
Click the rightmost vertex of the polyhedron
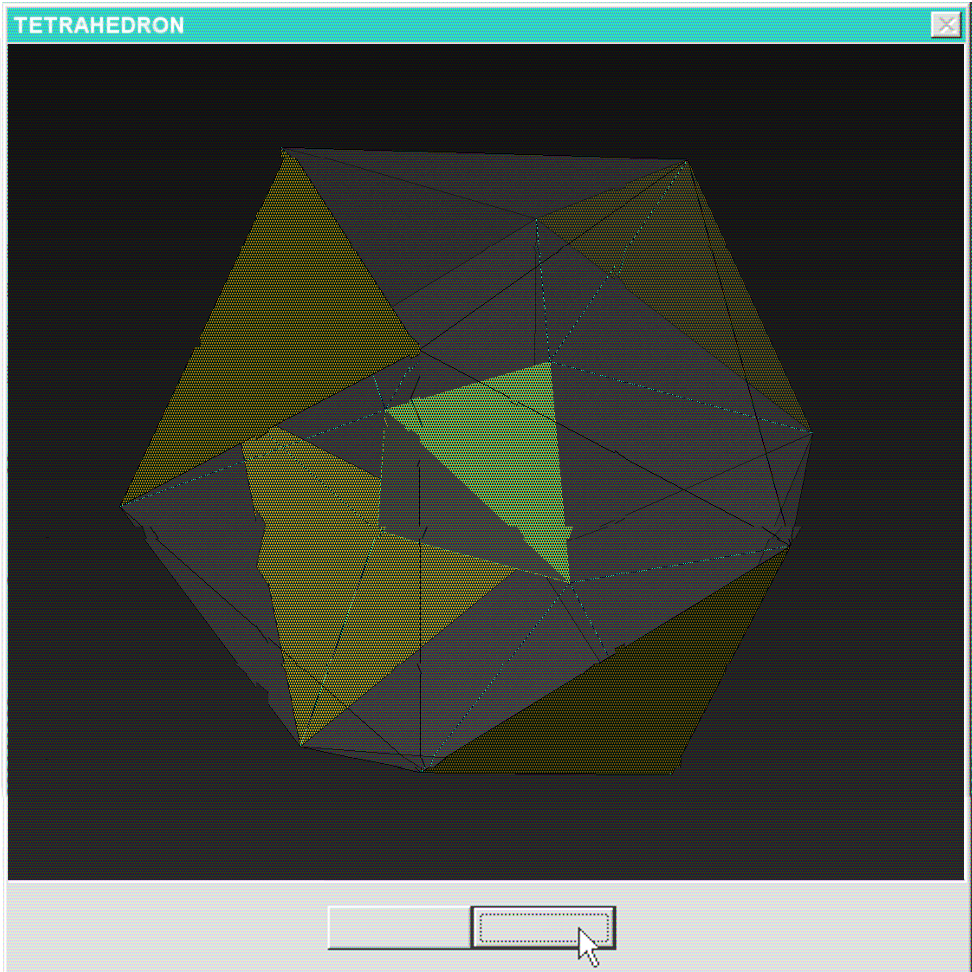click(x=811, y=432)
